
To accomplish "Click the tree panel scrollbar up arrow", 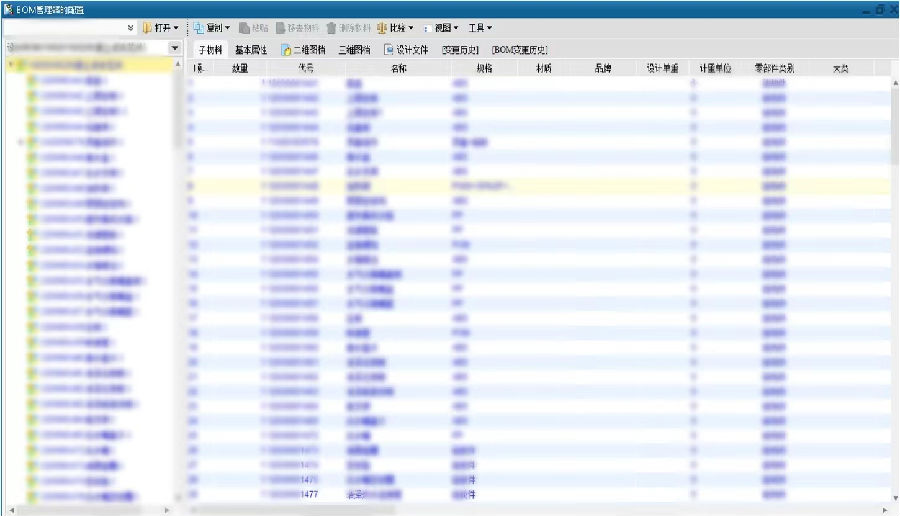I will click(x=177, y=63).
